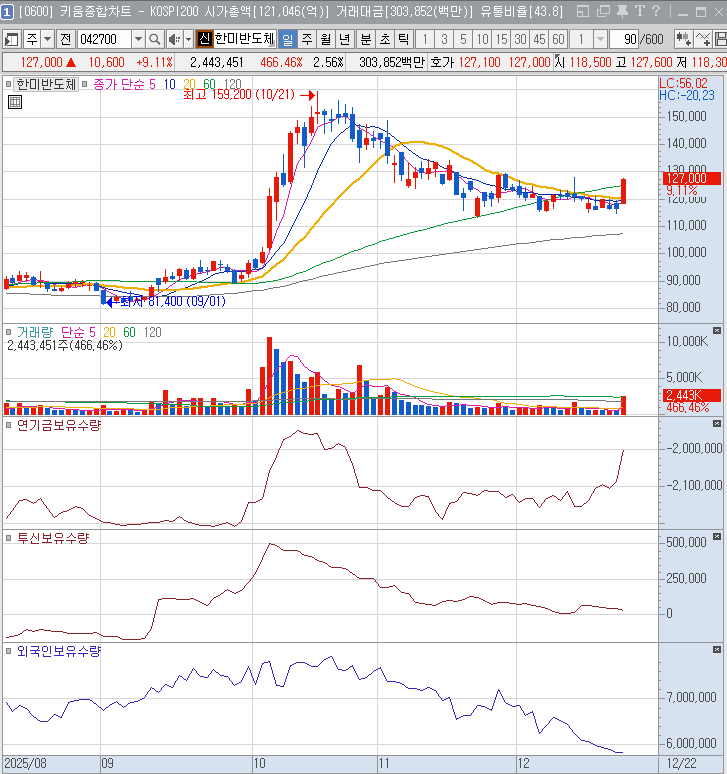The height and width of the screenshot is (774, 727).
Task: Click the candle count field showing 90
Action: click(x=628, y=39)
